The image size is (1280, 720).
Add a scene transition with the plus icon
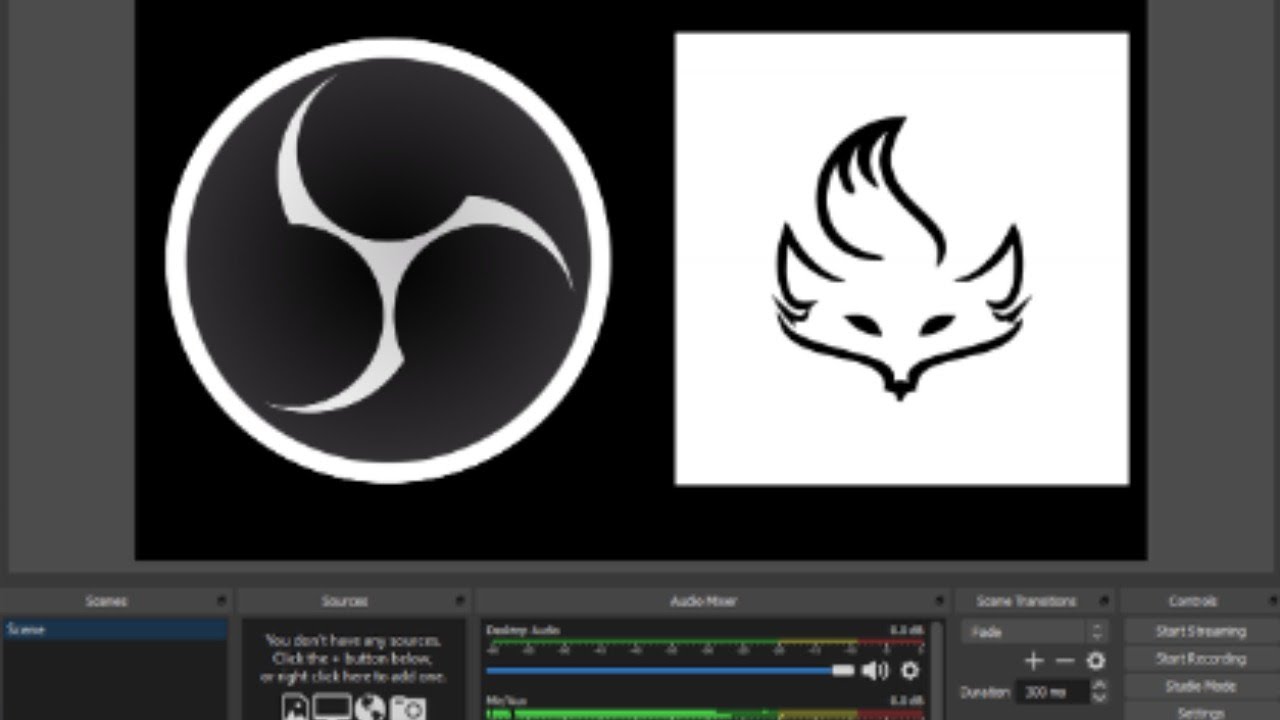point(1034,661)
